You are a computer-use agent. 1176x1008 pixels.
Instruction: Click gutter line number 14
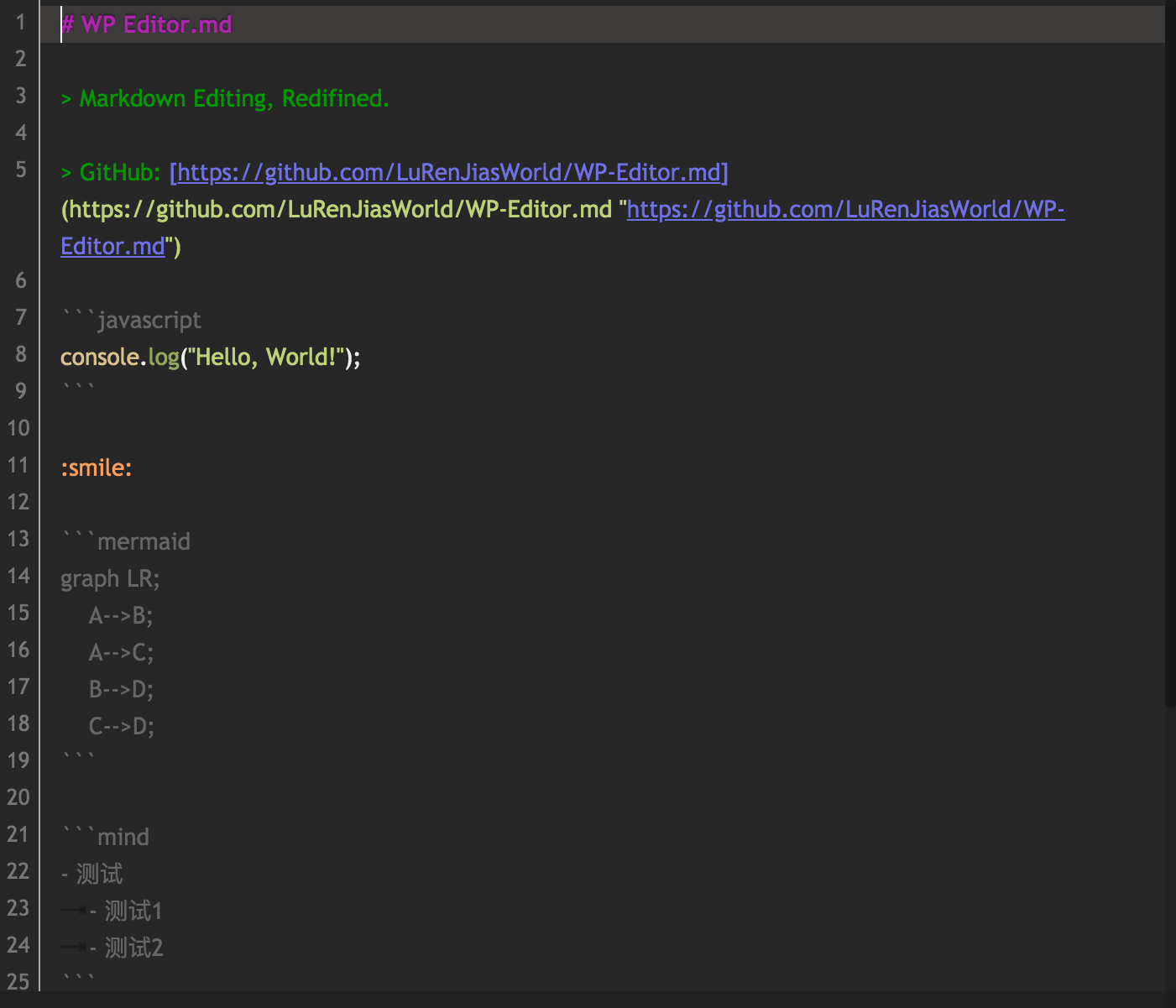tap(18, 576)
